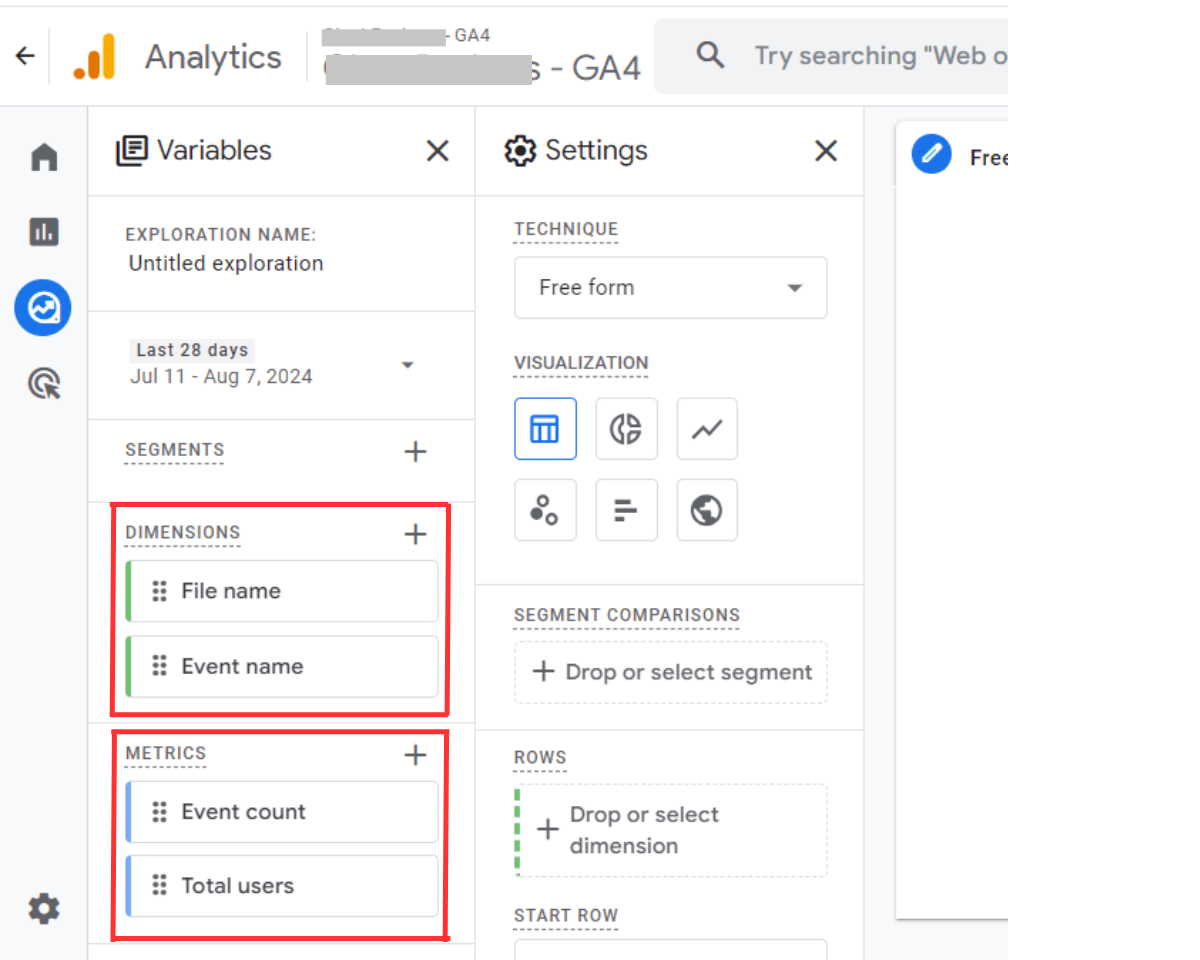Click the Jul 11 - Aug 7, 2024 date
Screen dimensions: 1200x960
pos(221,377)
